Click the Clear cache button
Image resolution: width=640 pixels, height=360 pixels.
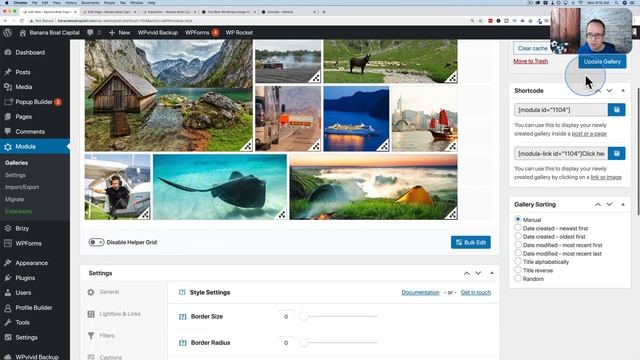pyautogui.click(x=532, y=48)
